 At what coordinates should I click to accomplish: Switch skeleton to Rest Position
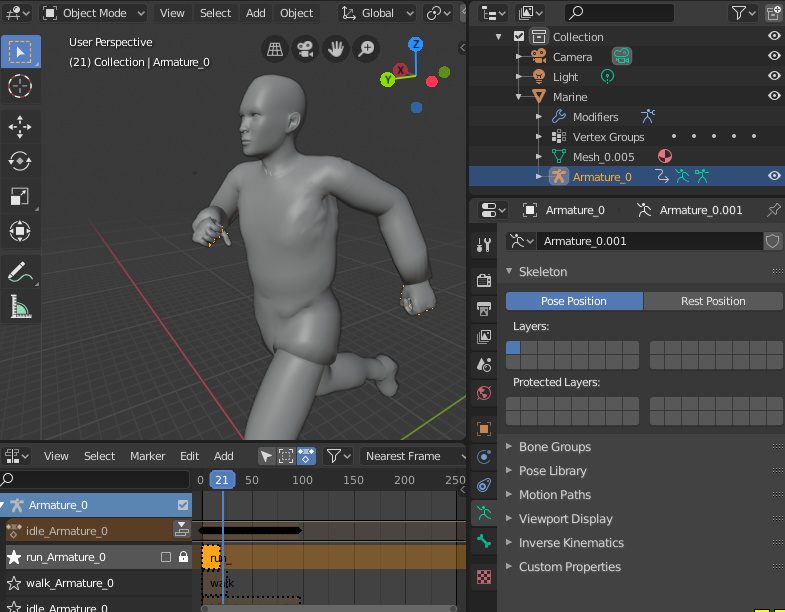(x=712, y=301)
